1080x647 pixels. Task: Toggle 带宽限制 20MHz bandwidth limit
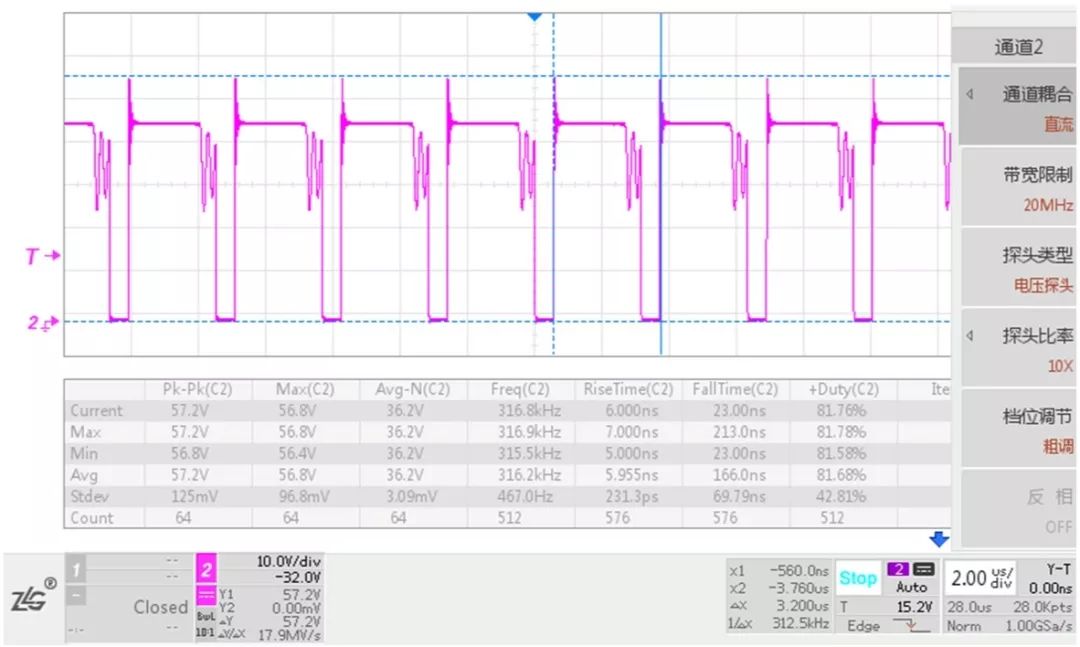click(x=1016, y=188)
